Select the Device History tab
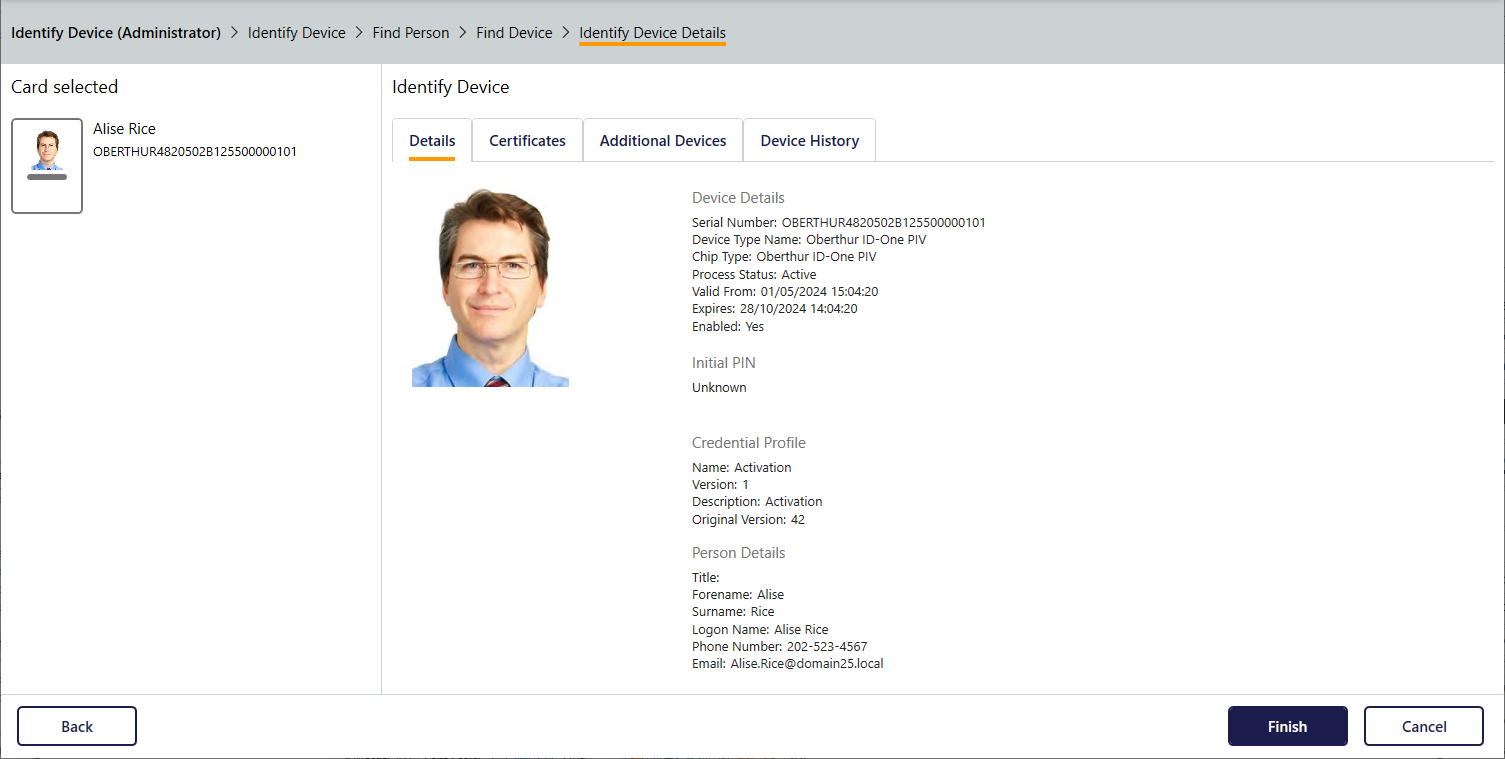1505x759 pixels. pos(809,141)
